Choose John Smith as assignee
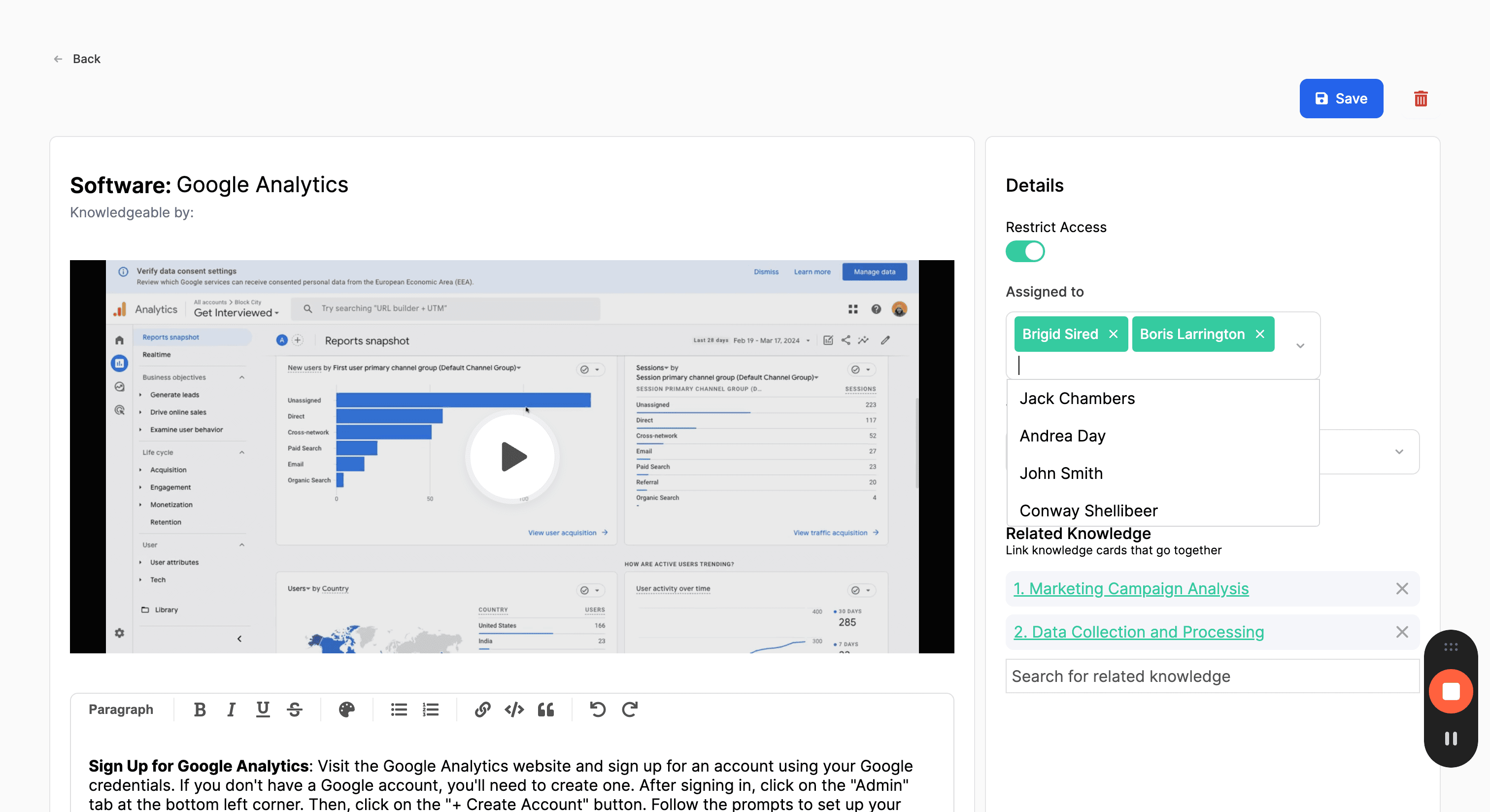 point(1163,474)
